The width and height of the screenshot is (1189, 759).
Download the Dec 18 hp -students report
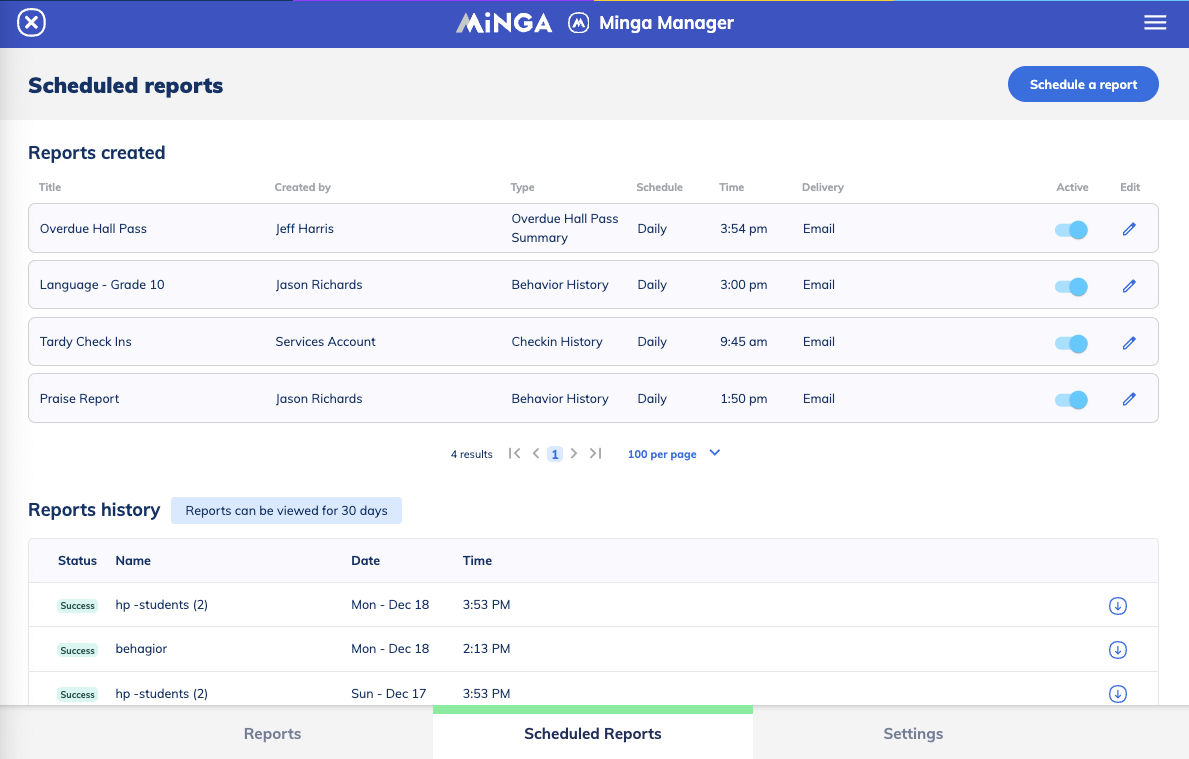pos(1117,605)
